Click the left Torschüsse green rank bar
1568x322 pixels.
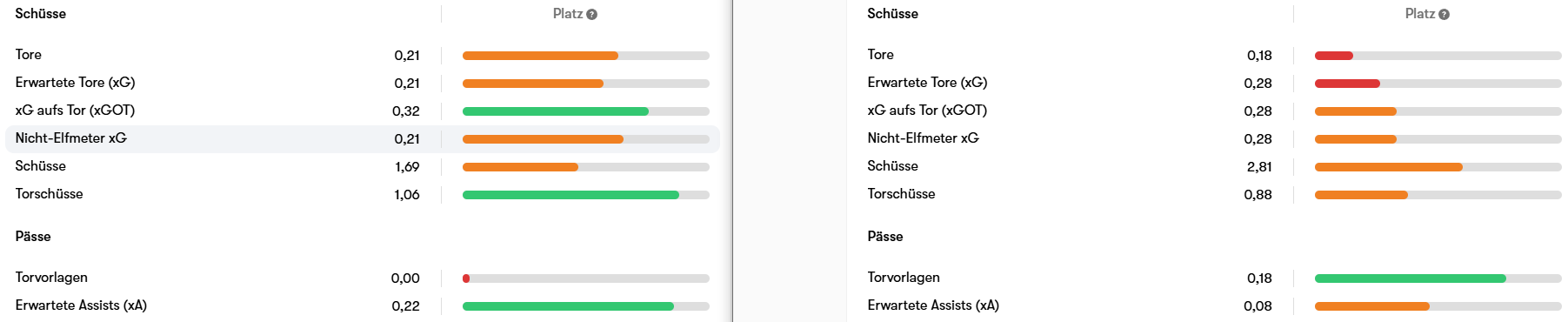coord(570,195)
